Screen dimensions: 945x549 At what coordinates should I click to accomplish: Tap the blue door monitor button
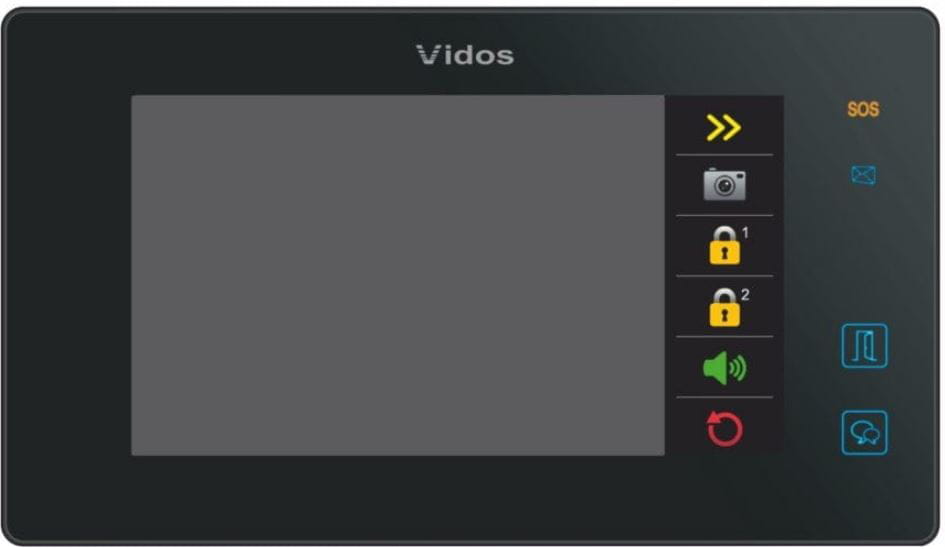pyautogui.click(x=864, y=346)
